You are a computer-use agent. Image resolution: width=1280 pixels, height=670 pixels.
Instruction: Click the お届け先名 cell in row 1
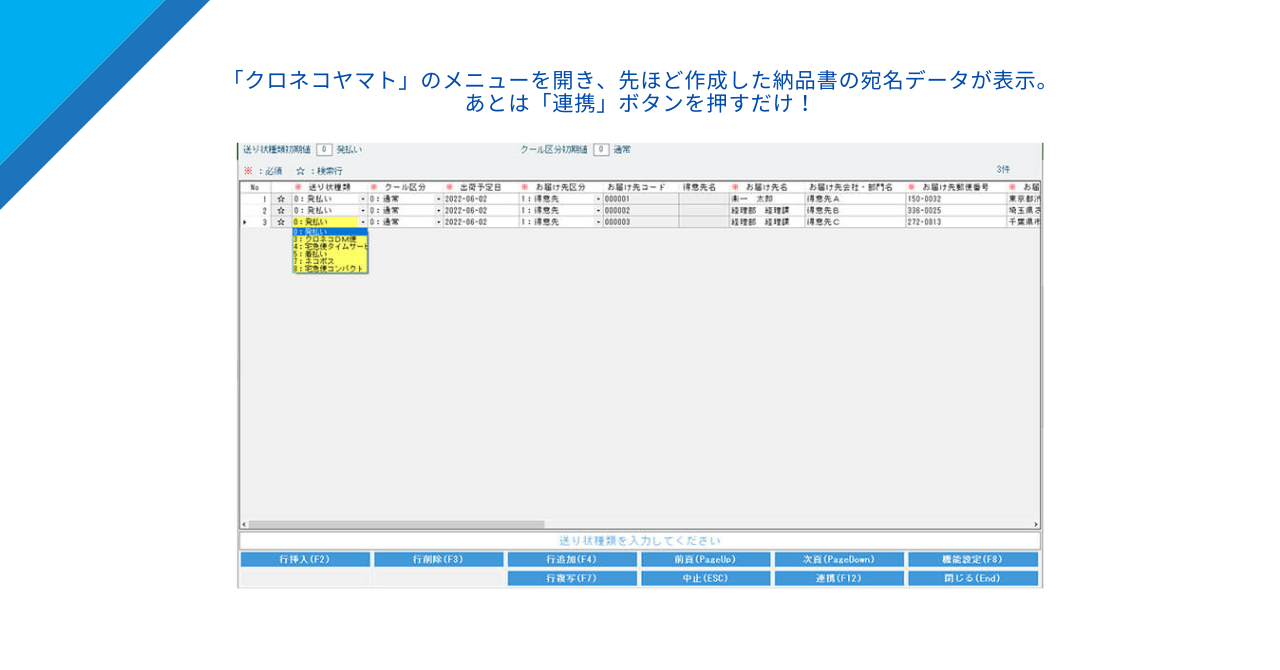767,199
